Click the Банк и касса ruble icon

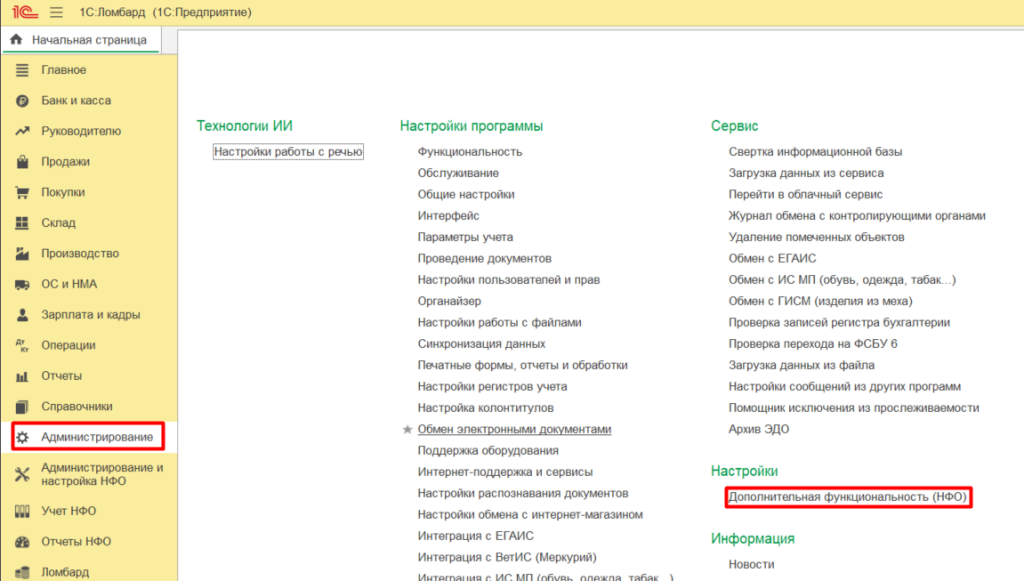pos(22,101)
